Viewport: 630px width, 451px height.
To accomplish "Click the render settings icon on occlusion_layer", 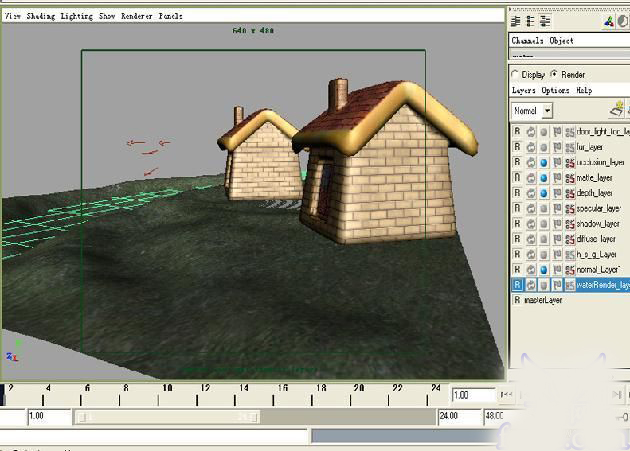I will pos(569,162).
